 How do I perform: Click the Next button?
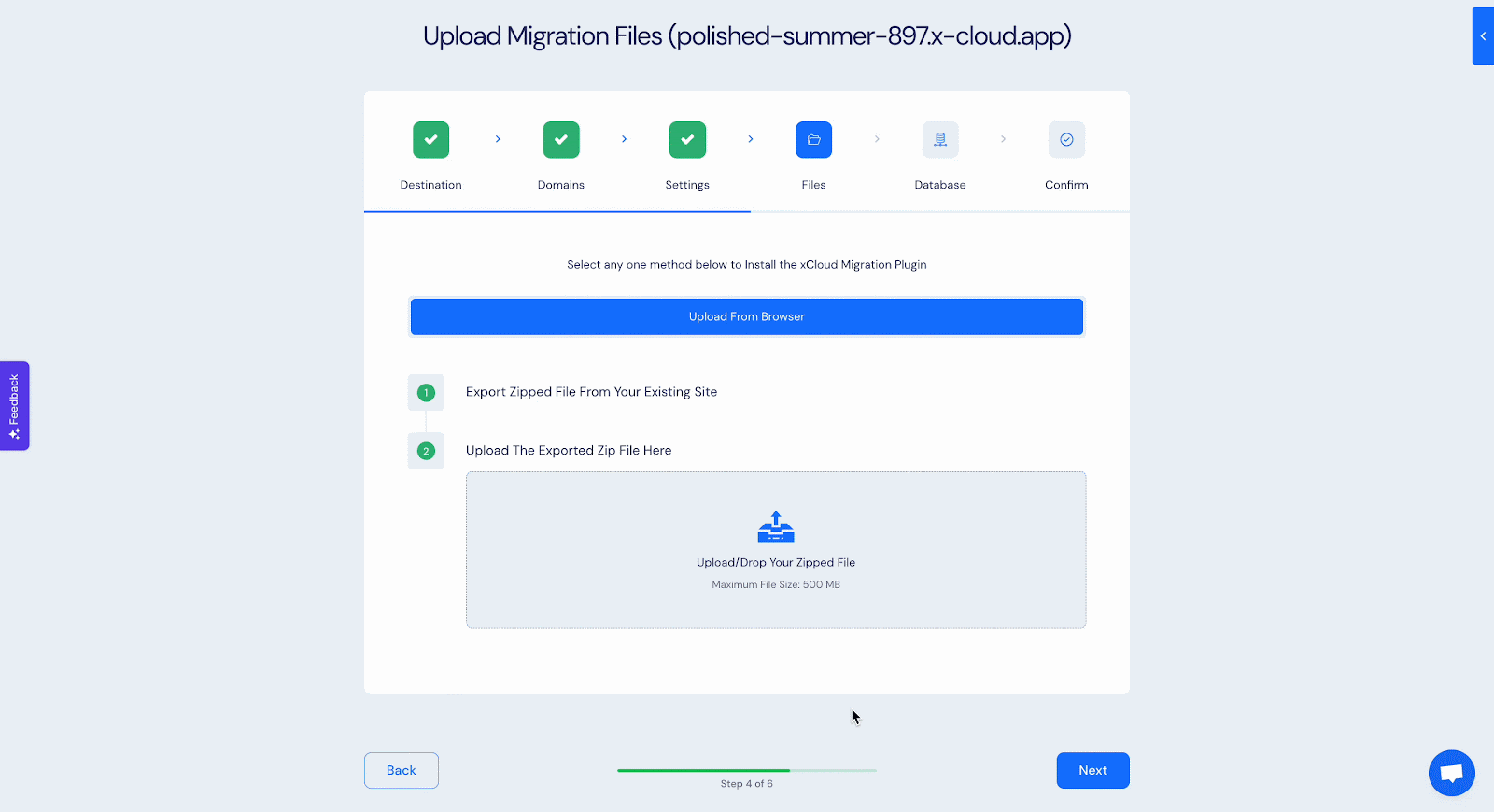pyautogui.click(x=1092, y=770)
